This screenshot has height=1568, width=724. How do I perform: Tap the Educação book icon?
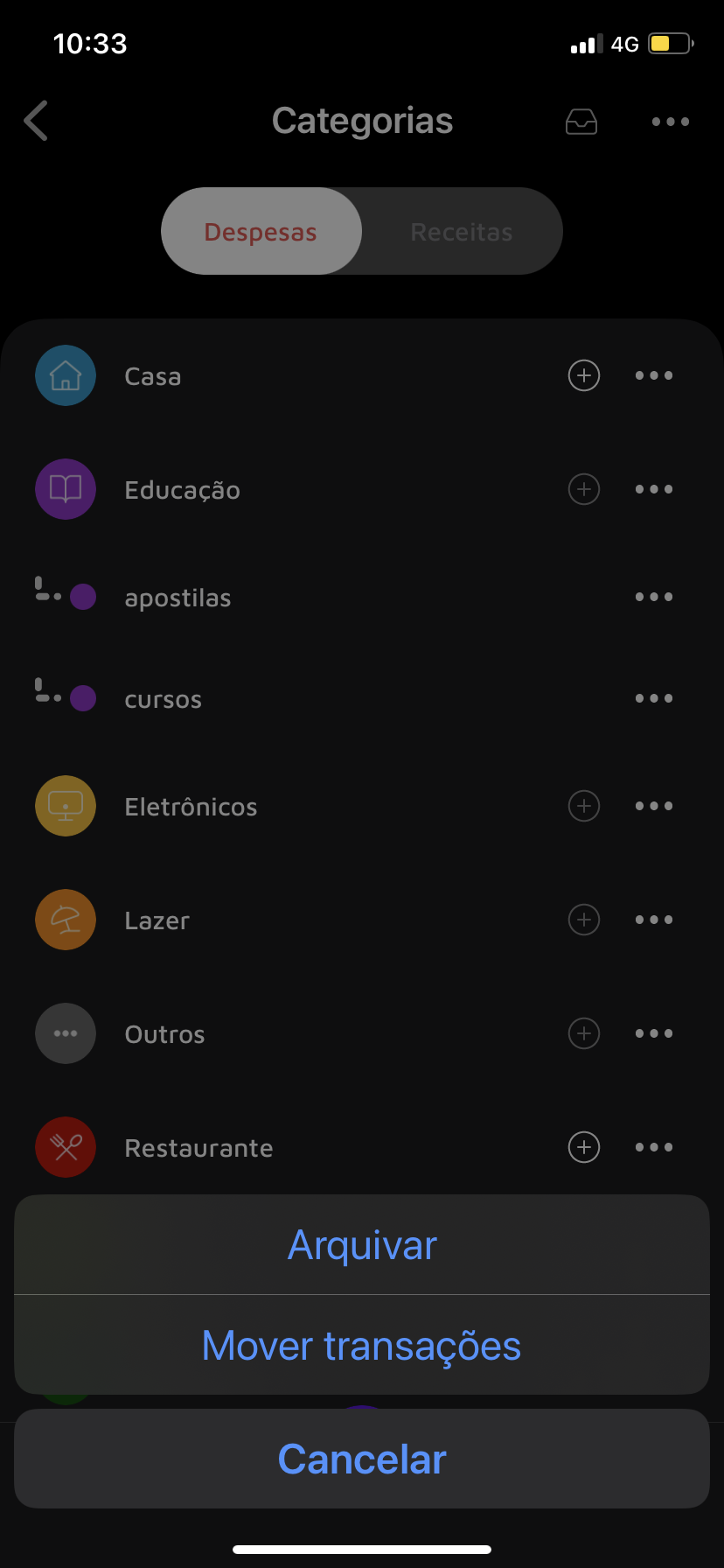pyautogui.click(x=66, y=489)
